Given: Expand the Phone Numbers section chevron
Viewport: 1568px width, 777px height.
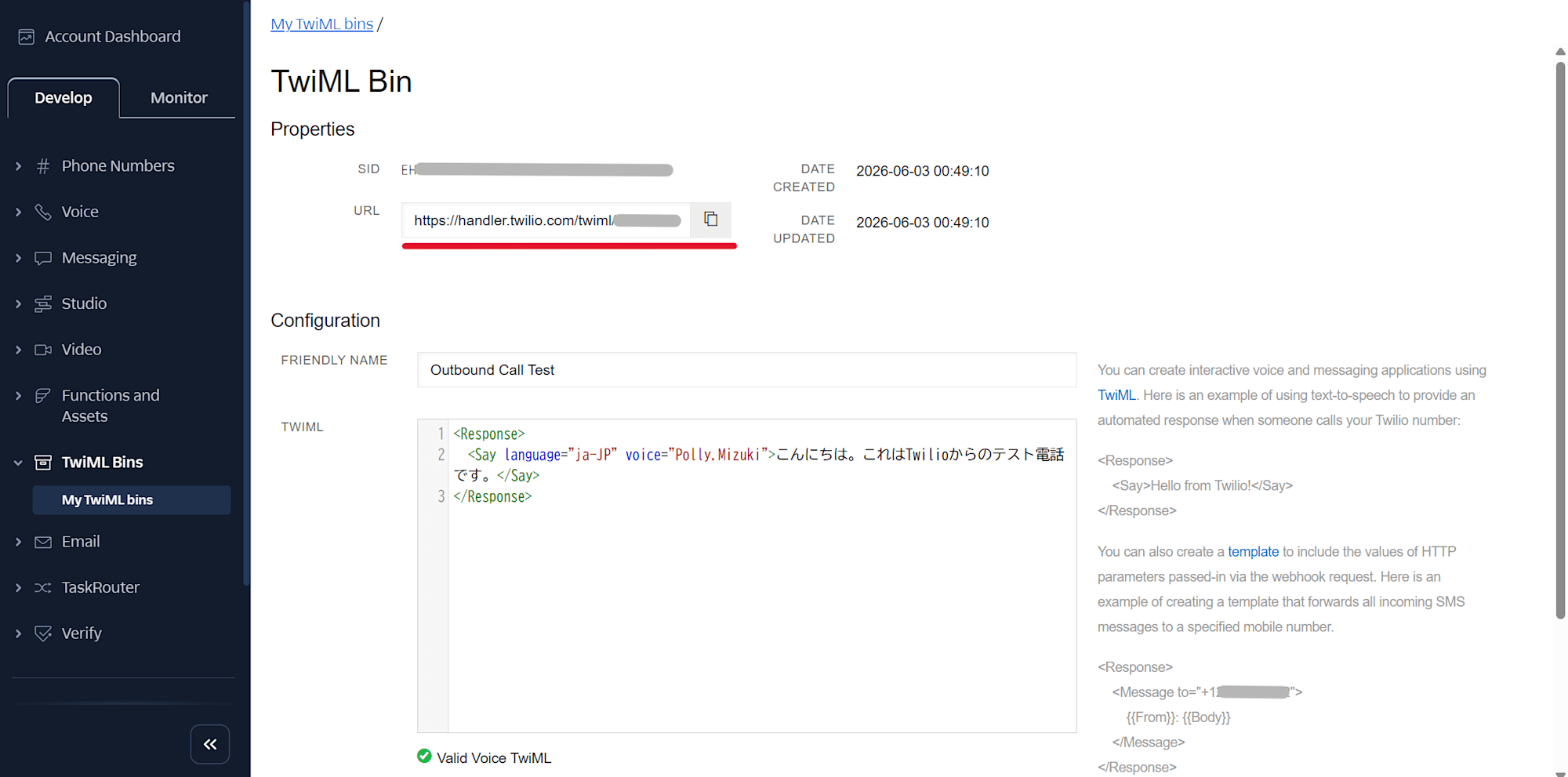Looking at the screenshot, I should (x=18, y=166).
